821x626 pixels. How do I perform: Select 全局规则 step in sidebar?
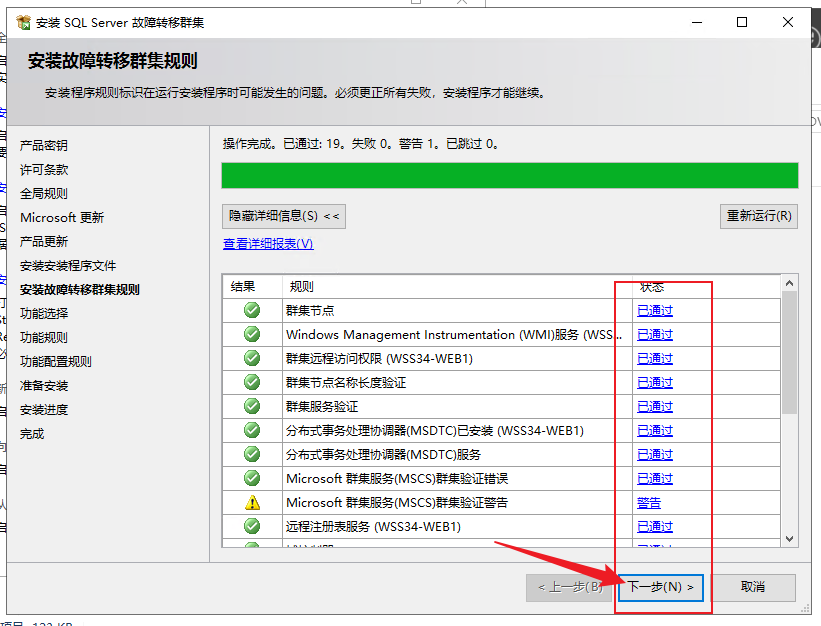click(44, 194)
